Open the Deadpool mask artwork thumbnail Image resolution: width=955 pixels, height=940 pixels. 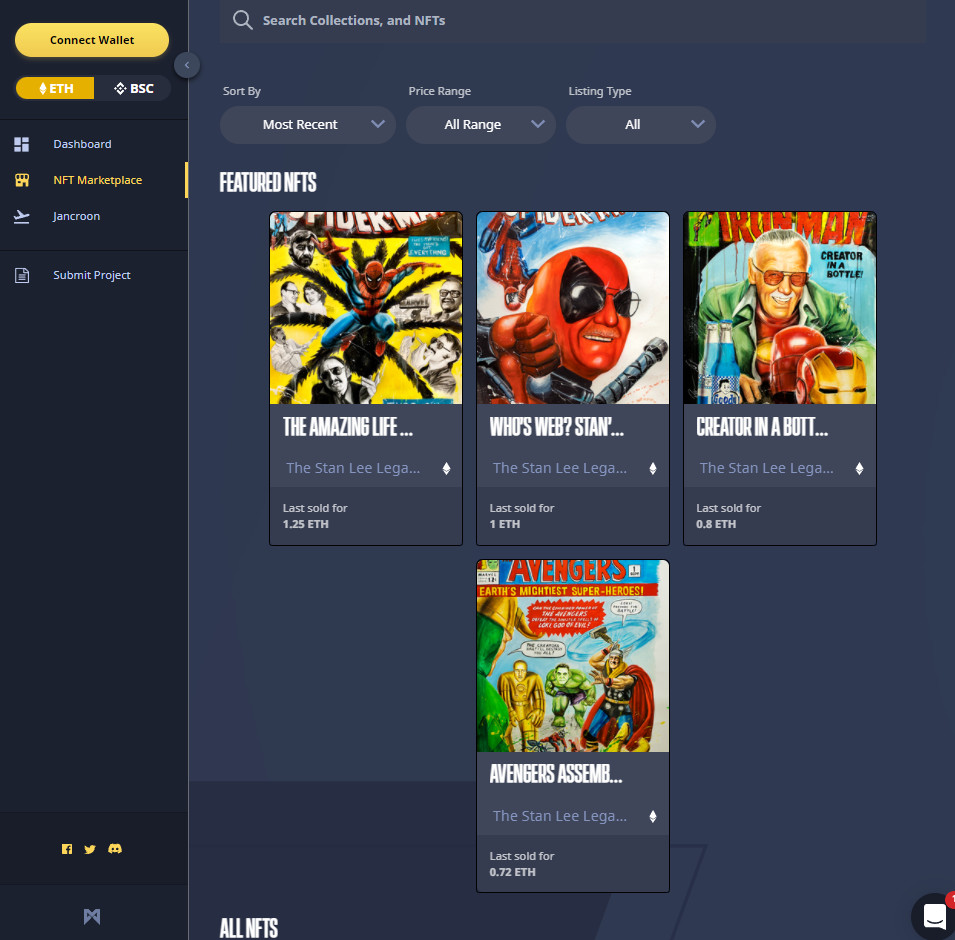click(573, 308)
